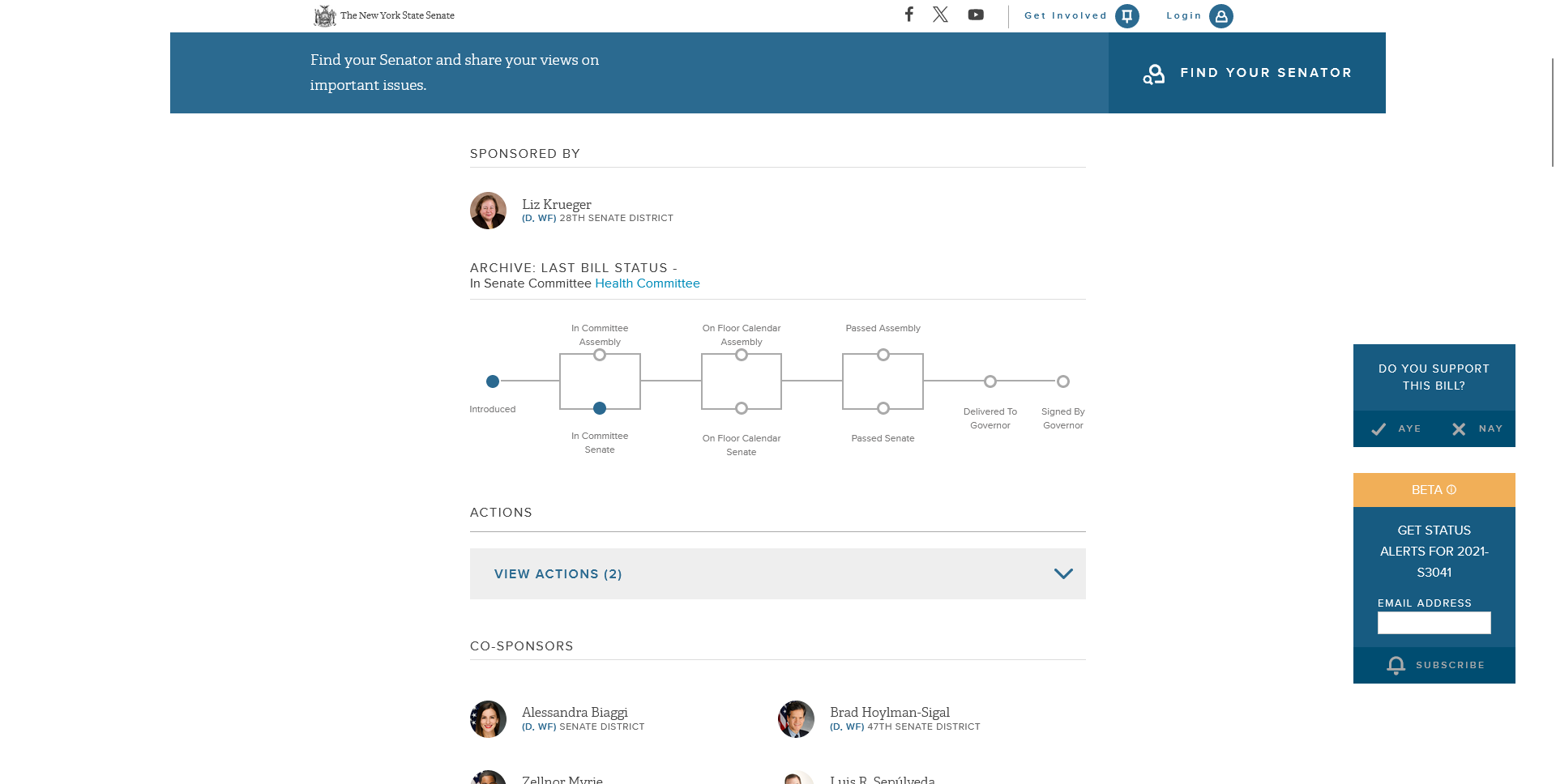Open the Login link
The image size is (1556, 784).
pyautogui.click(x=1184, y=15)
